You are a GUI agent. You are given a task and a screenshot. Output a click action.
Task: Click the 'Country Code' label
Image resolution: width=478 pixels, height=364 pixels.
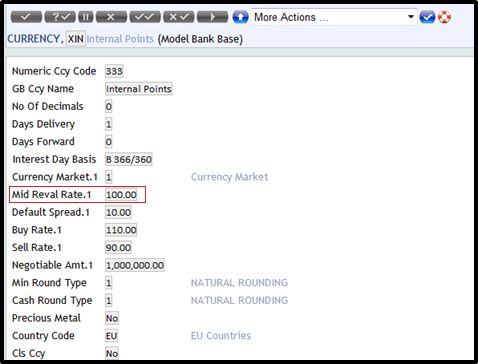43,336
